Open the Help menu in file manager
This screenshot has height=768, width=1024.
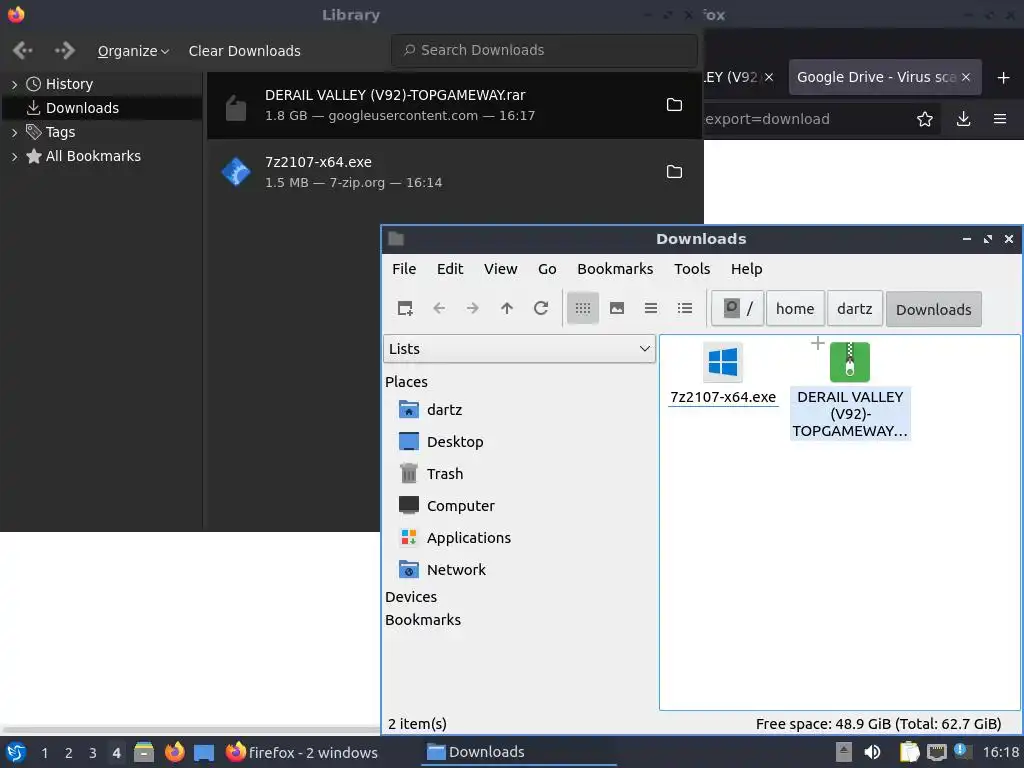(746, 269)
